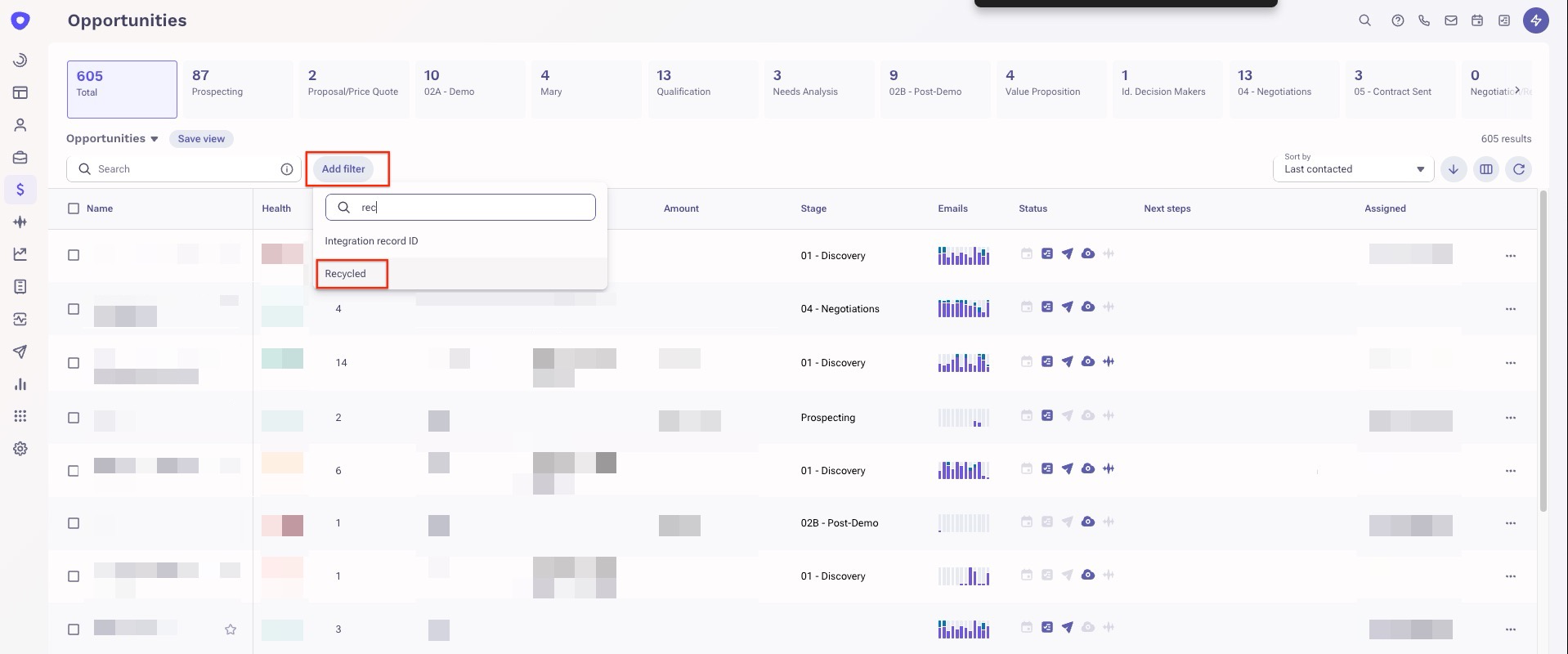Open the paper plane sequences icon in sidebar

coord(20,352)
